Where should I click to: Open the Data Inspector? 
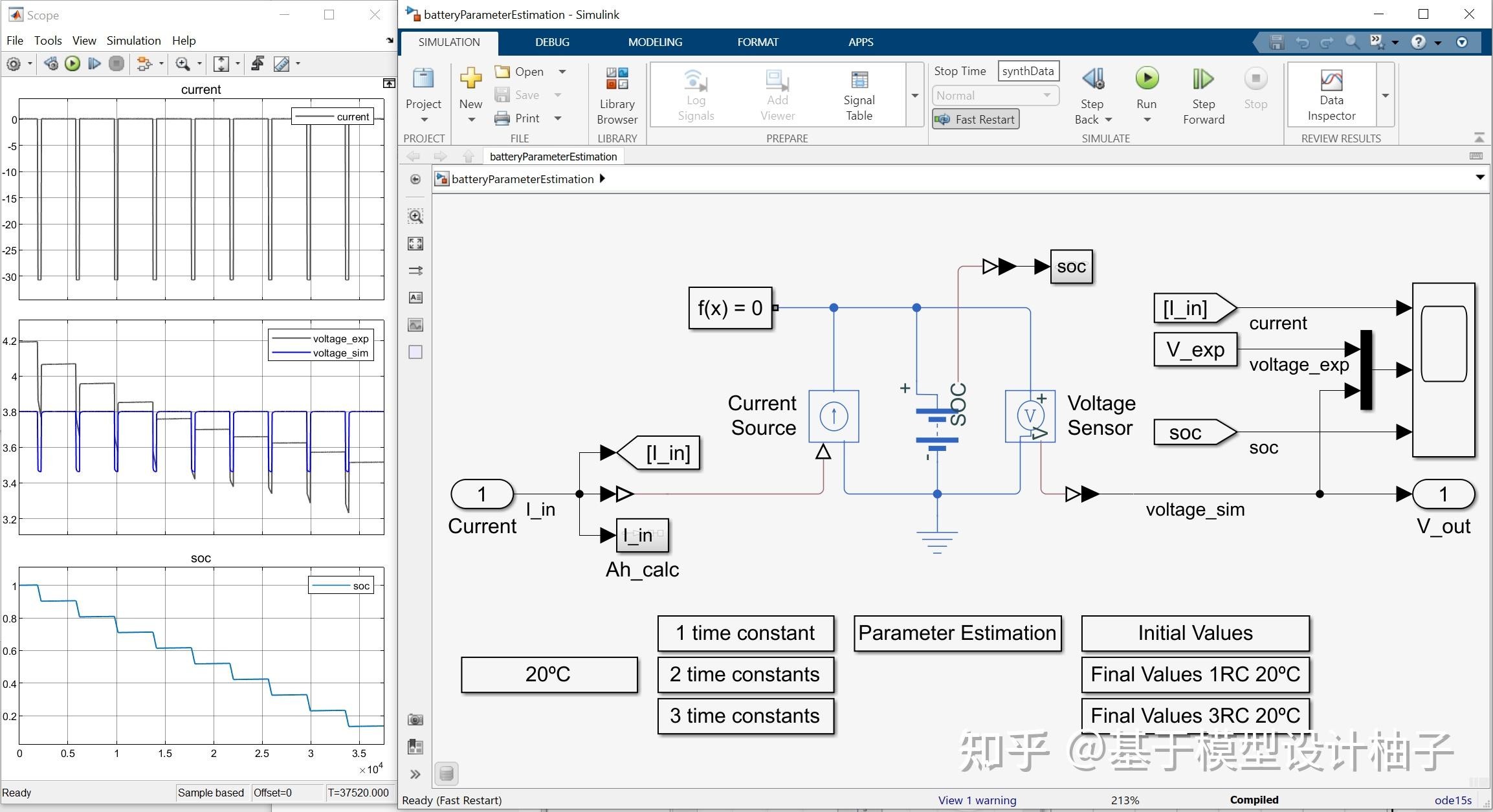click(1331, 94)
